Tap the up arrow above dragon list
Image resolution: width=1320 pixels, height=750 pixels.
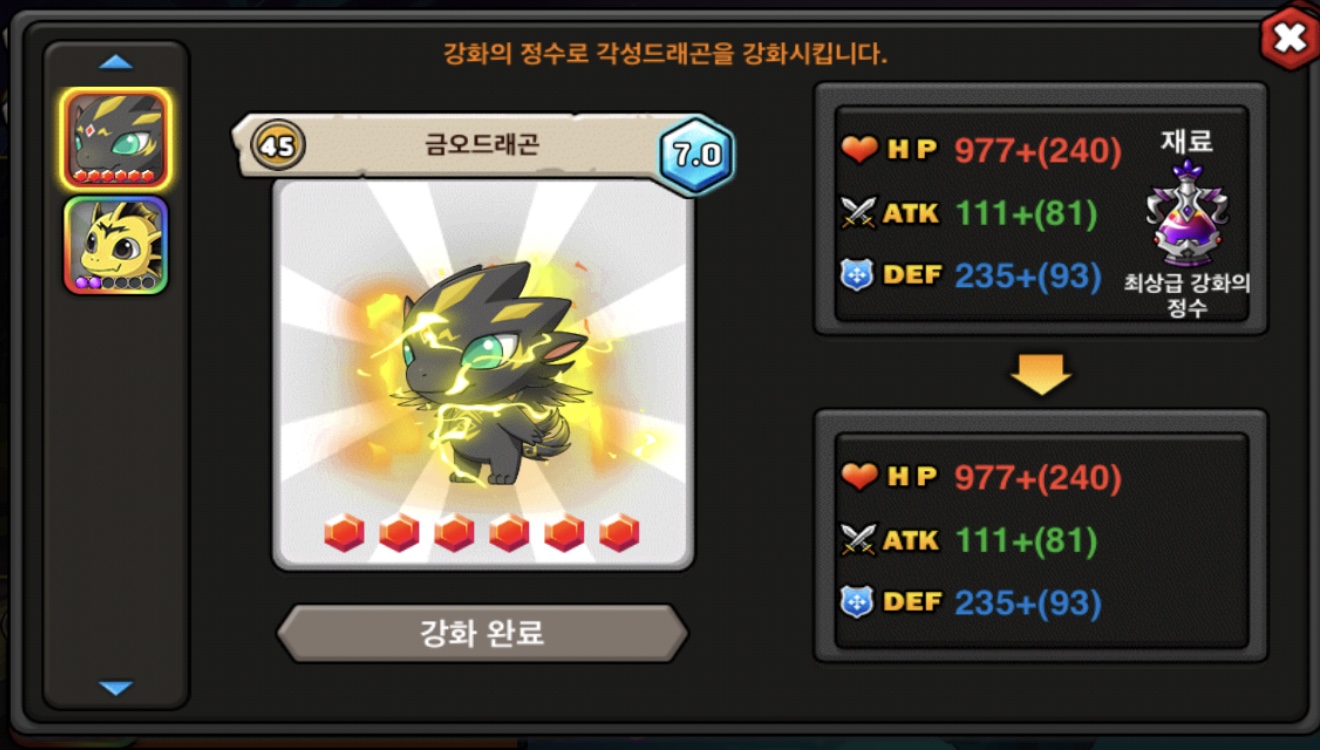[x=116, y=62]
